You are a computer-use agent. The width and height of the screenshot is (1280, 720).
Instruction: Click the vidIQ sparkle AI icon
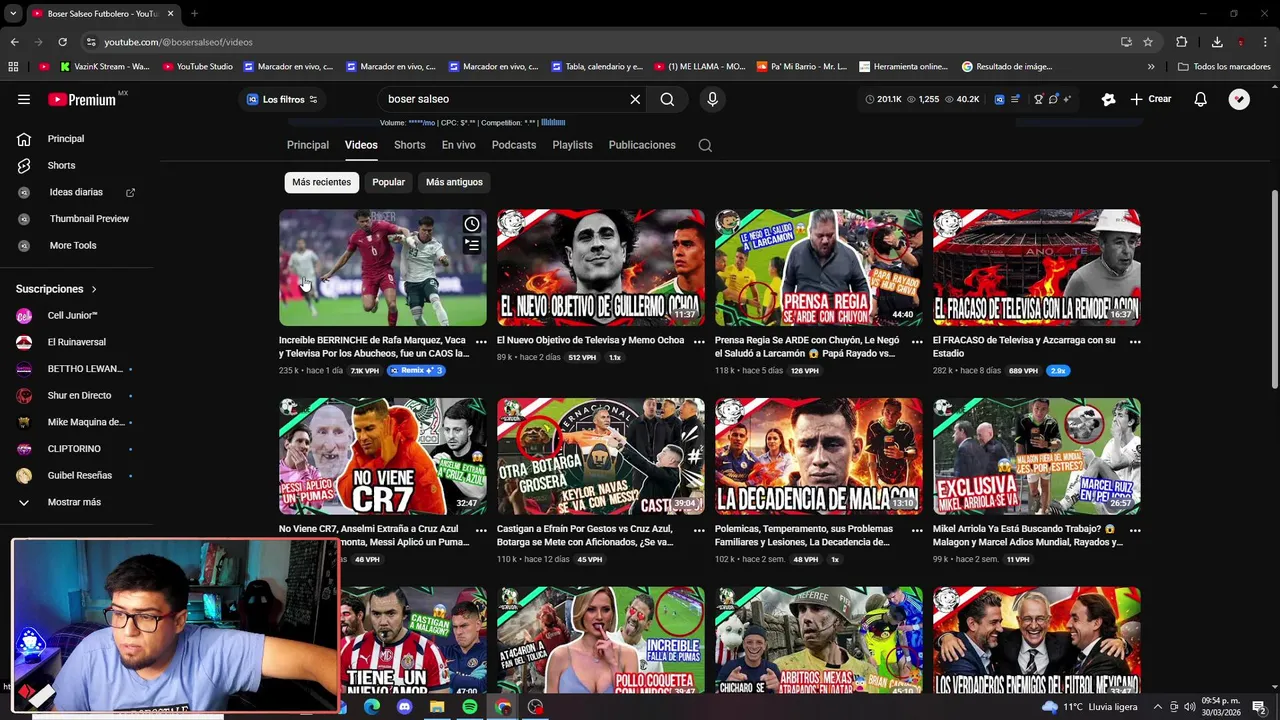[x=1067, y=99]
